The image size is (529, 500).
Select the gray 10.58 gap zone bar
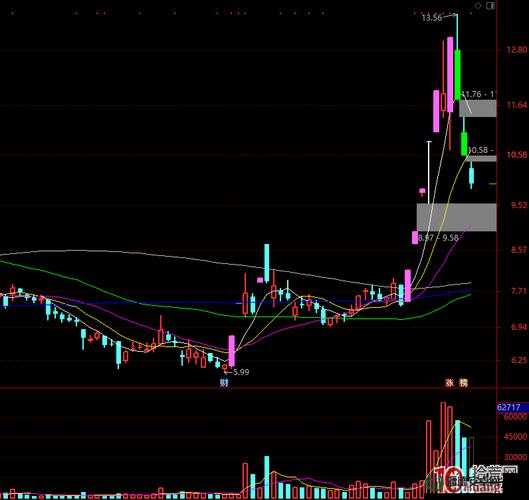click(482, 158)
